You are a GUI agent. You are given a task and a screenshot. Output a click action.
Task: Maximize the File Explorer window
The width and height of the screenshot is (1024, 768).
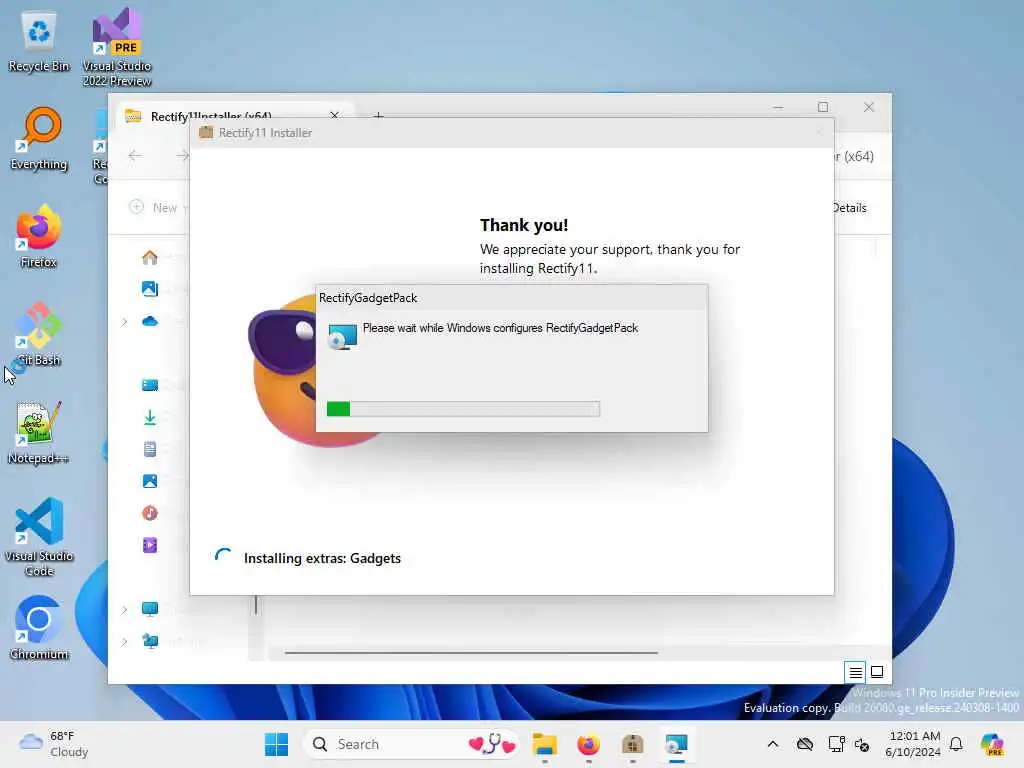coord(823,107)
